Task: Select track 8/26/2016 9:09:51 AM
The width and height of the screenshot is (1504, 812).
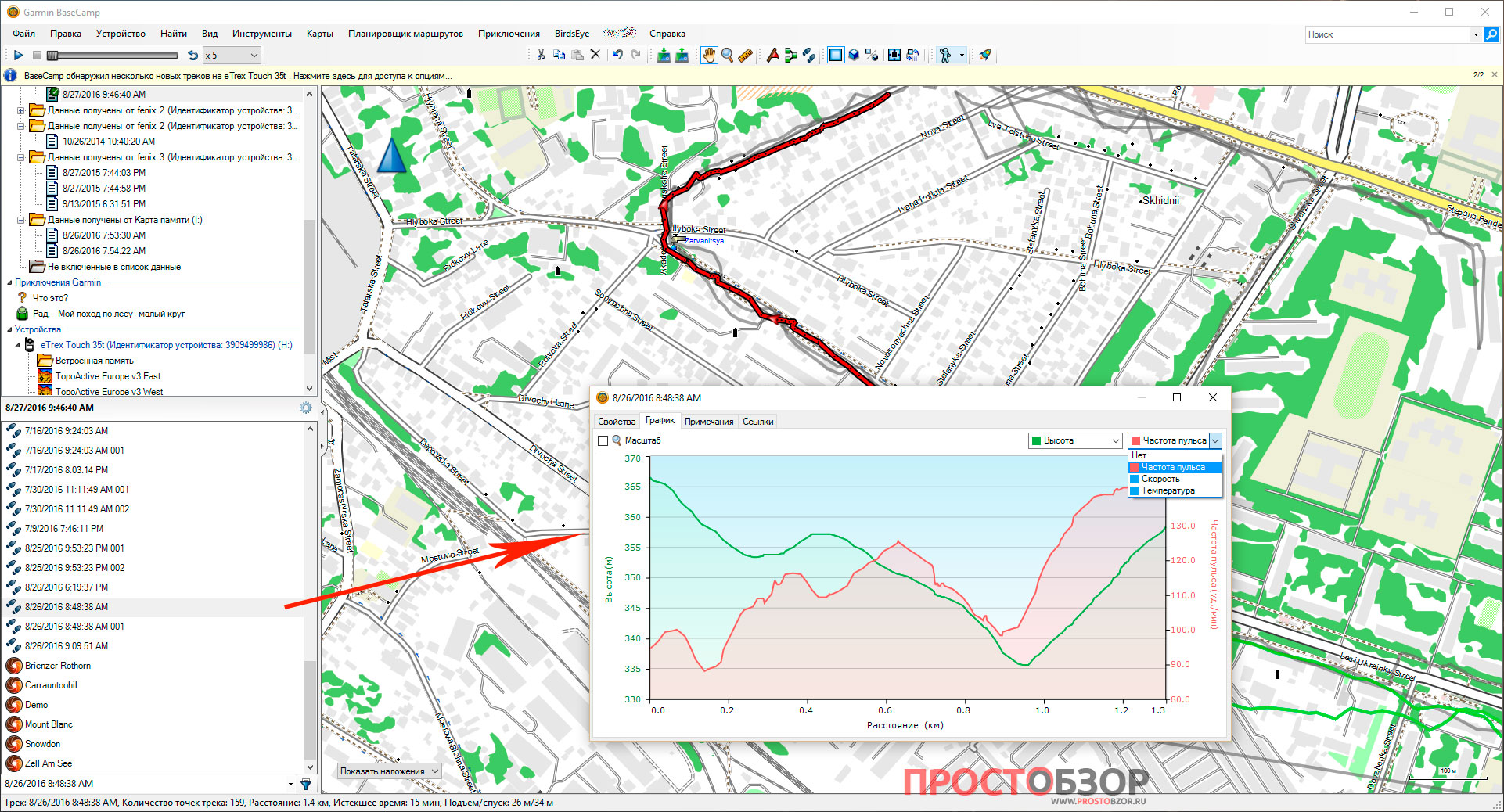Action: [67, 646]
